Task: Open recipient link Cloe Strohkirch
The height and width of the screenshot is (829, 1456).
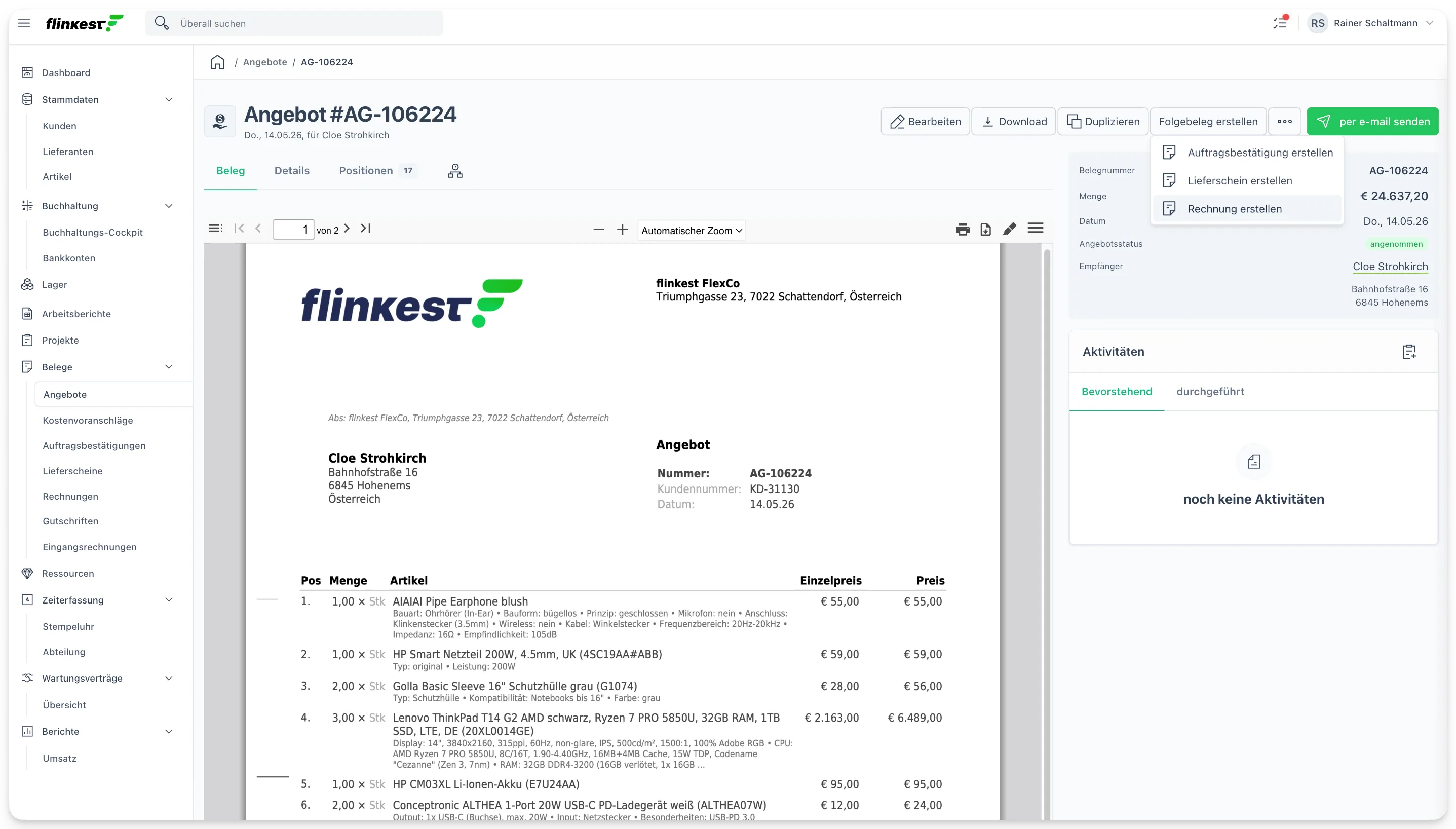Action: click(x=1390, y=267)
